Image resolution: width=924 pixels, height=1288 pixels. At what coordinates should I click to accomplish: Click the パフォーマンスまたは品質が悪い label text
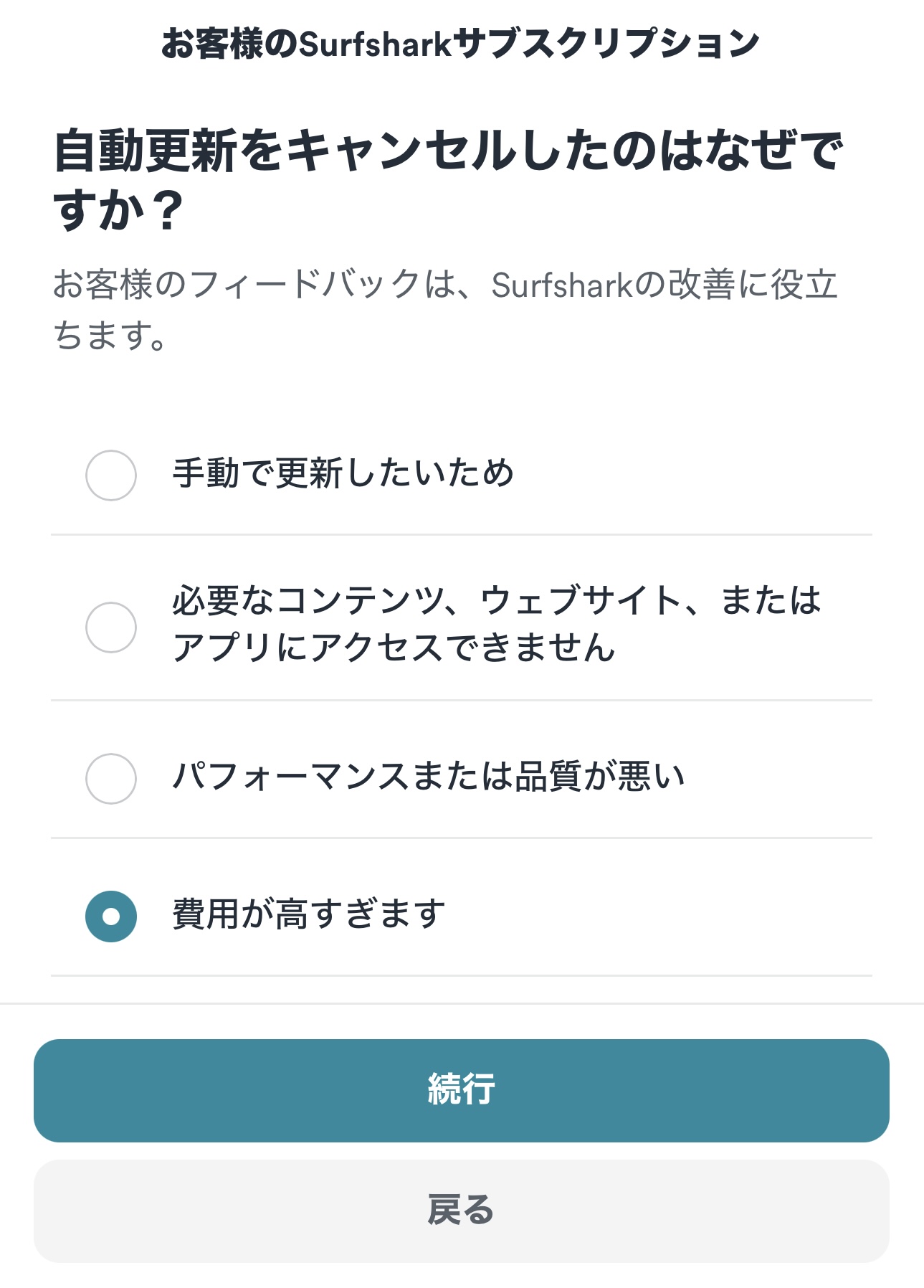coord(429,777)
